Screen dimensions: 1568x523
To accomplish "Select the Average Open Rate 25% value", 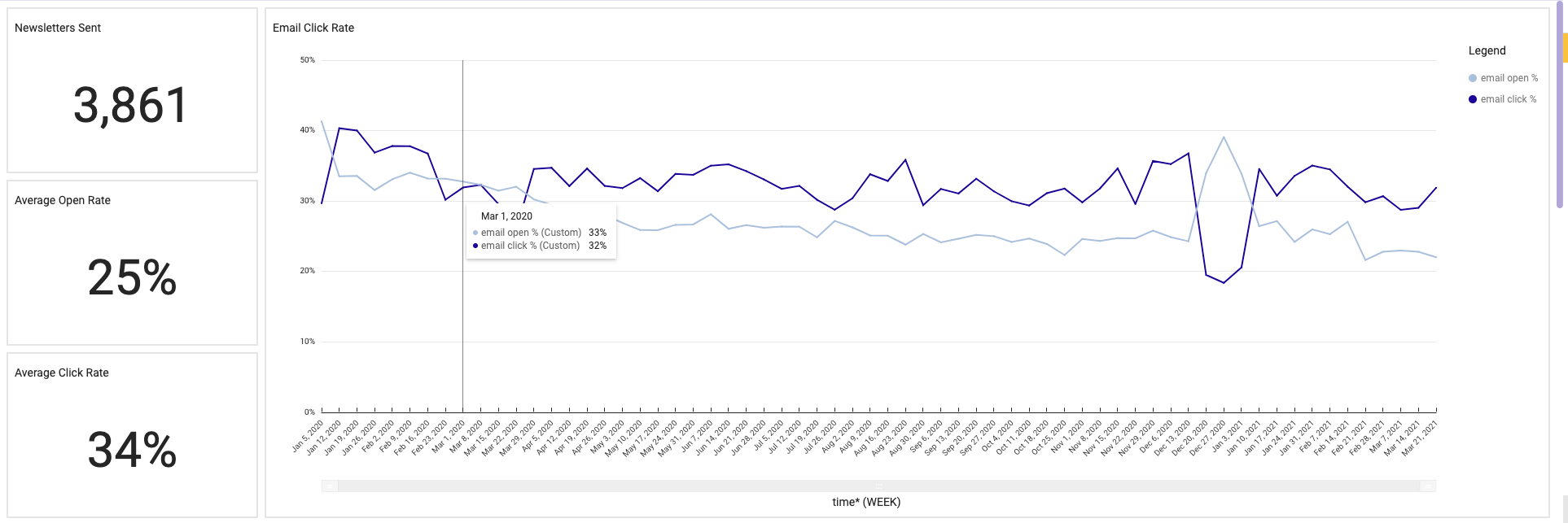I will tap(132, 278).
